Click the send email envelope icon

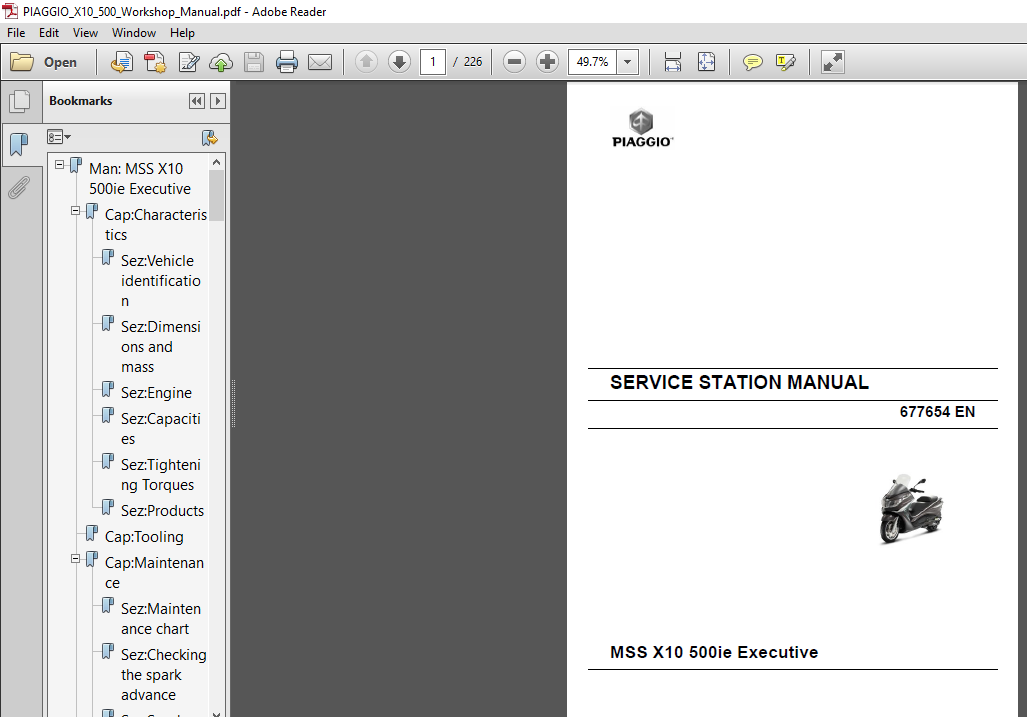coord(320,62)
